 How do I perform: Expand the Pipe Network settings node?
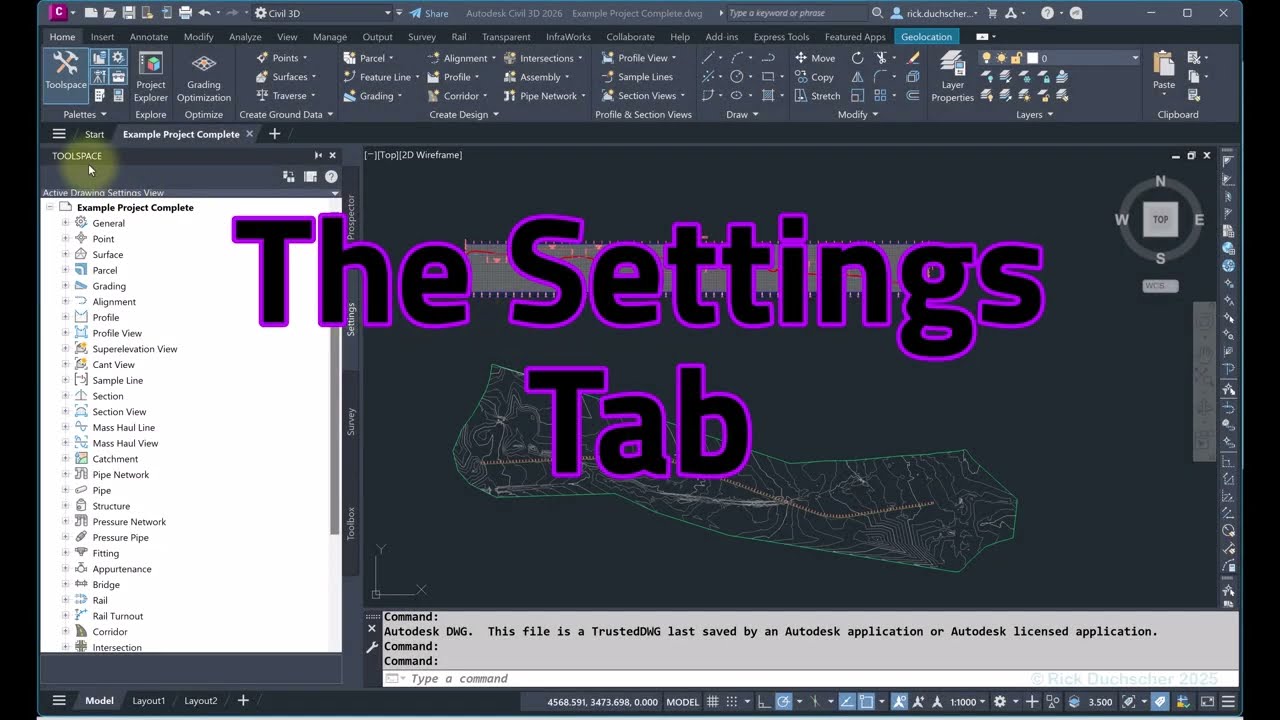click(x=66, y=474)
